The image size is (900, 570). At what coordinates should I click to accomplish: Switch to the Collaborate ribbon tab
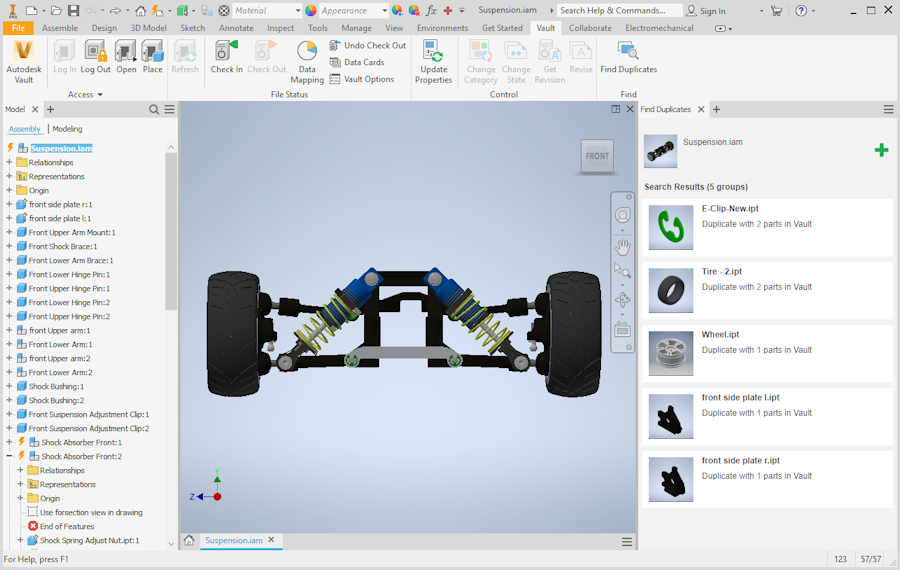coord(590,28)
